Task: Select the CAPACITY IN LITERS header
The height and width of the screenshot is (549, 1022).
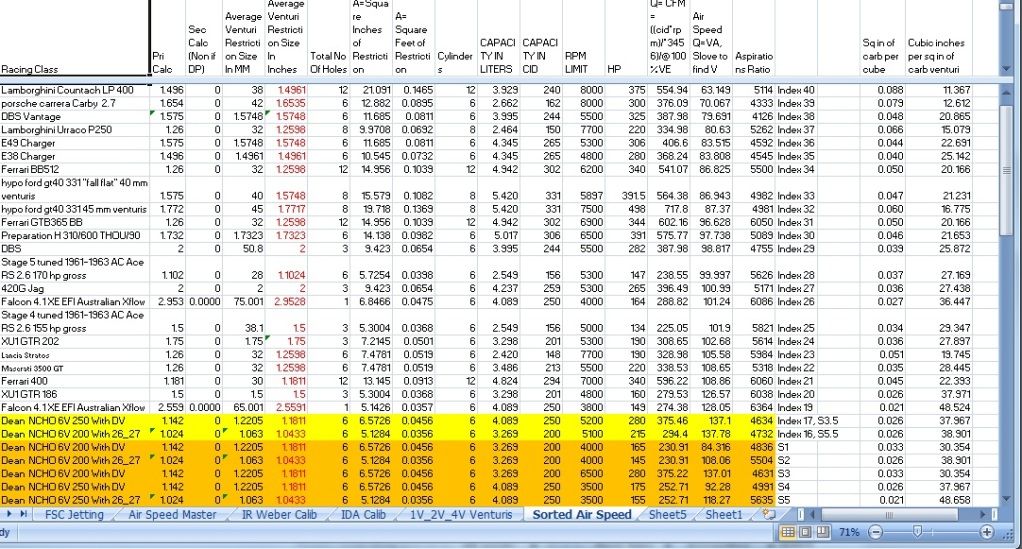Action: coord(499,39)
